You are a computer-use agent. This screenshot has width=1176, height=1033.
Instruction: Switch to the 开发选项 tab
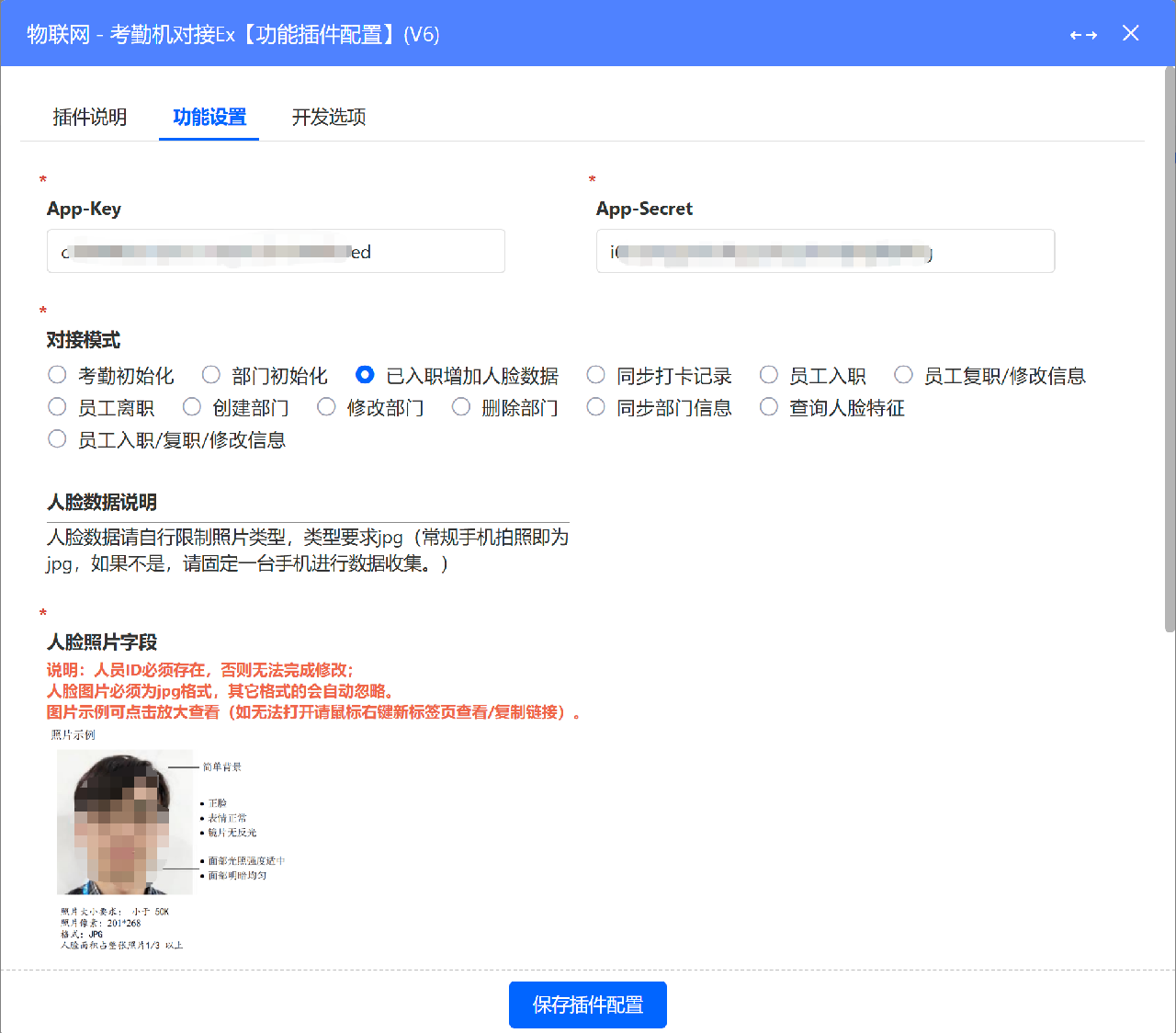[x=329, y=117]
